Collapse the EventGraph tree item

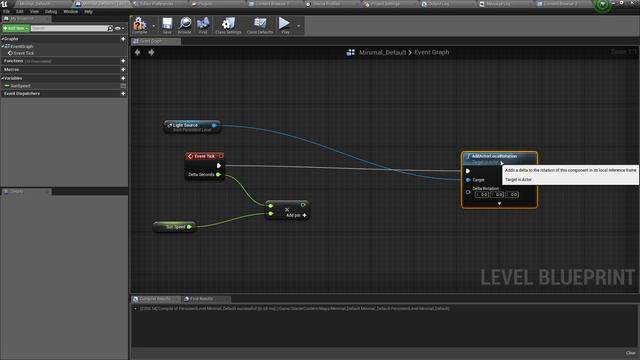(3, 46)
